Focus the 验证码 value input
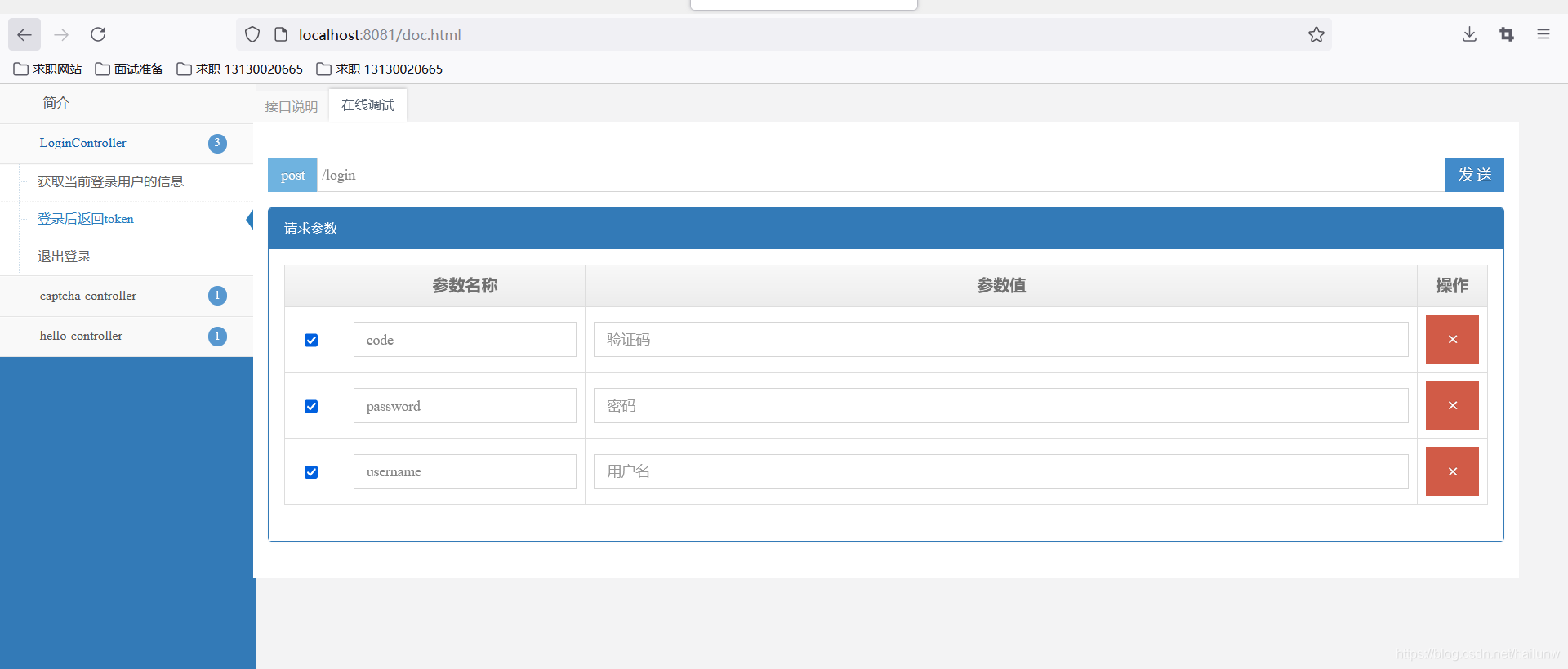This screenshot has height=669, width=1568. tap(1000, 340)
